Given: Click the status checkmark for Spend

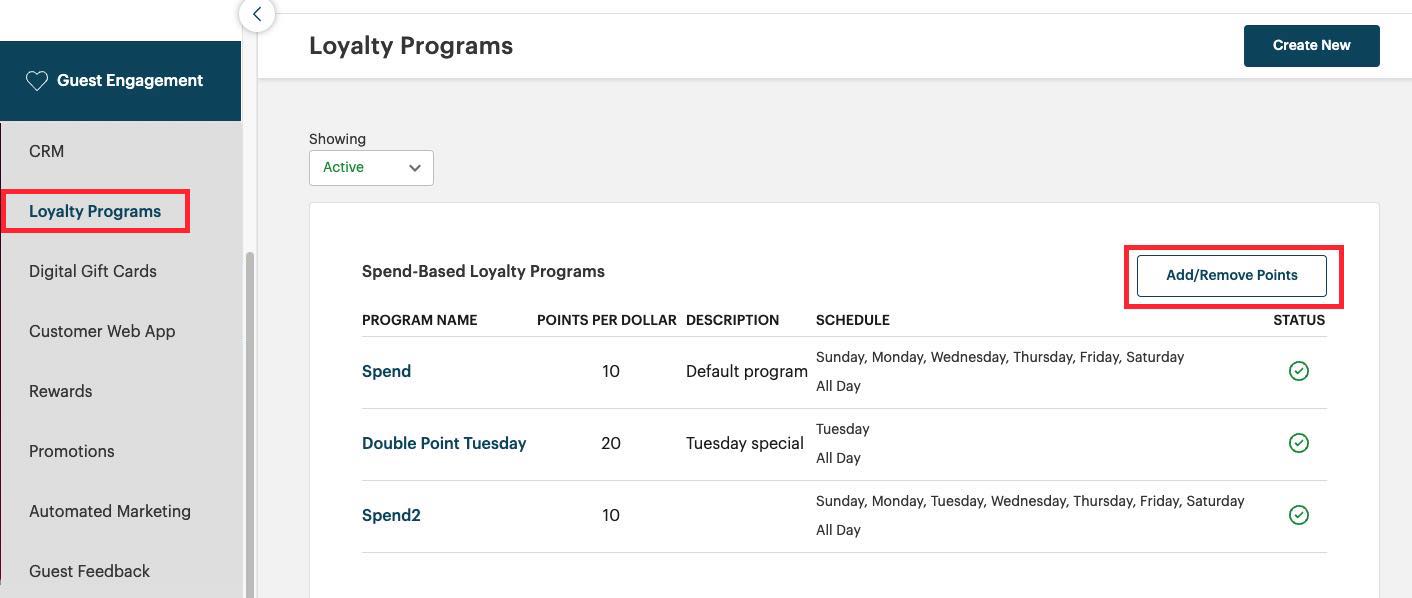Looking at the screenshot, I should [1298, 371].
